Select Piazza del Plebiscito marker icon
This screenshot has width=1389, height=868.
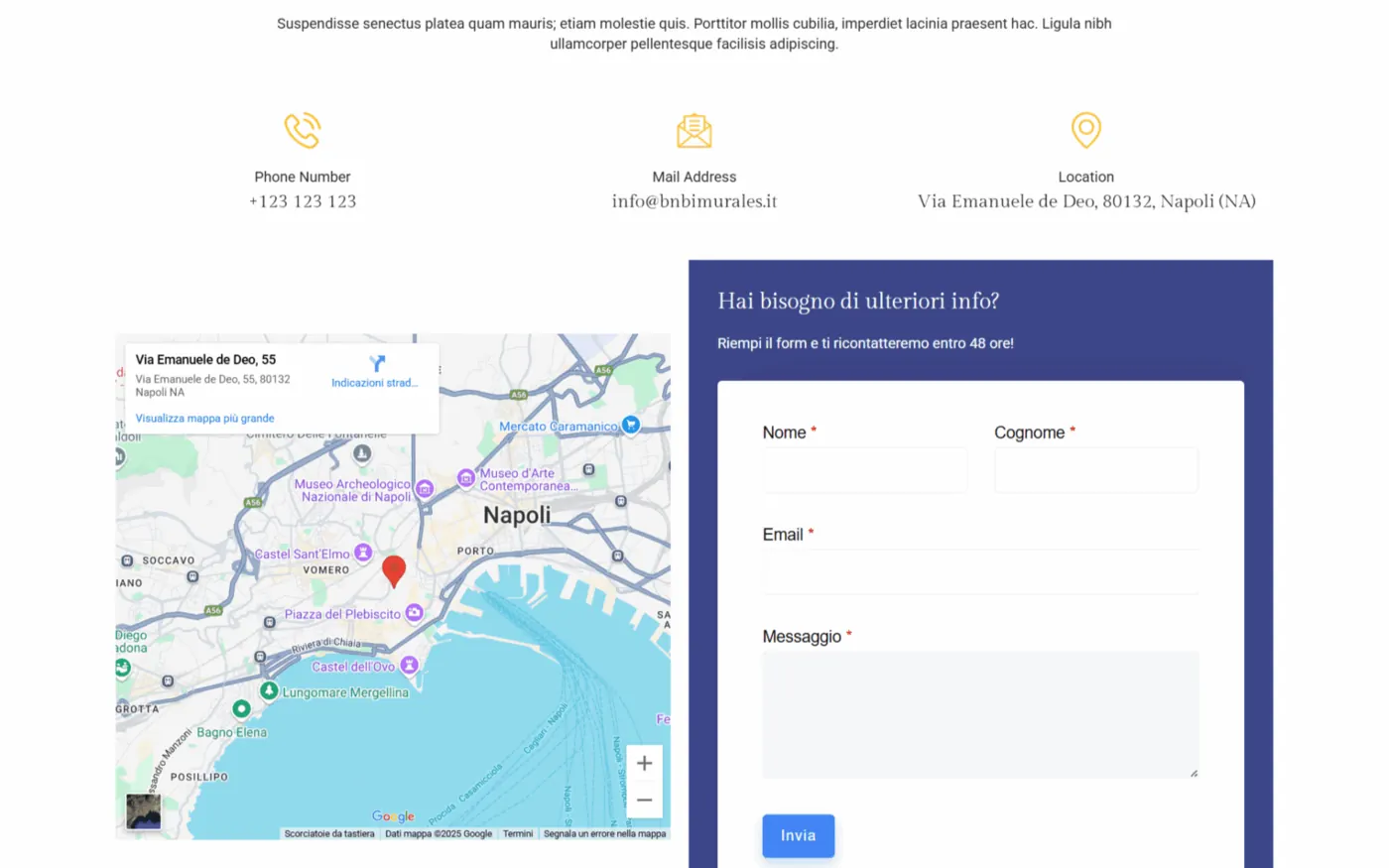point(415,613)
